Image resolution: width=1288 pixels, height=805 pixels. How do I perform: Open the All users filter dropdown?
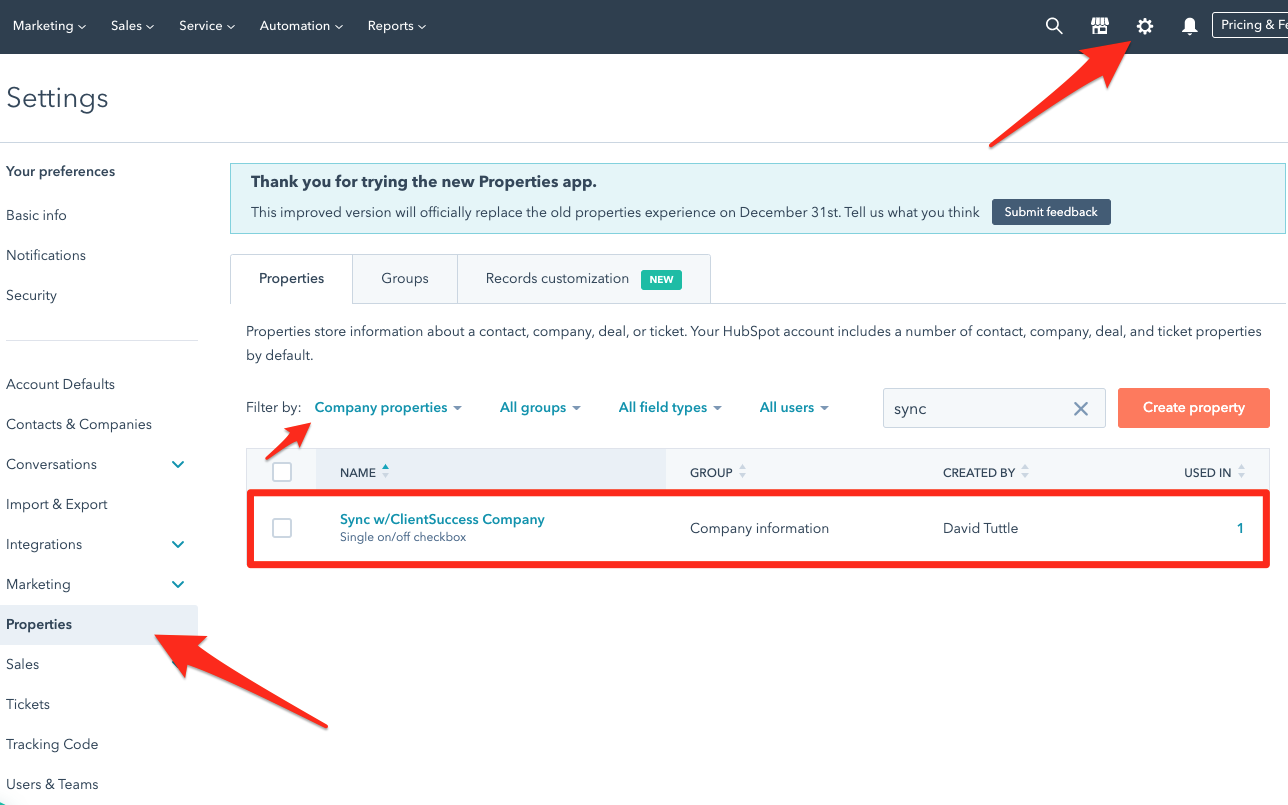pos(794,408)
